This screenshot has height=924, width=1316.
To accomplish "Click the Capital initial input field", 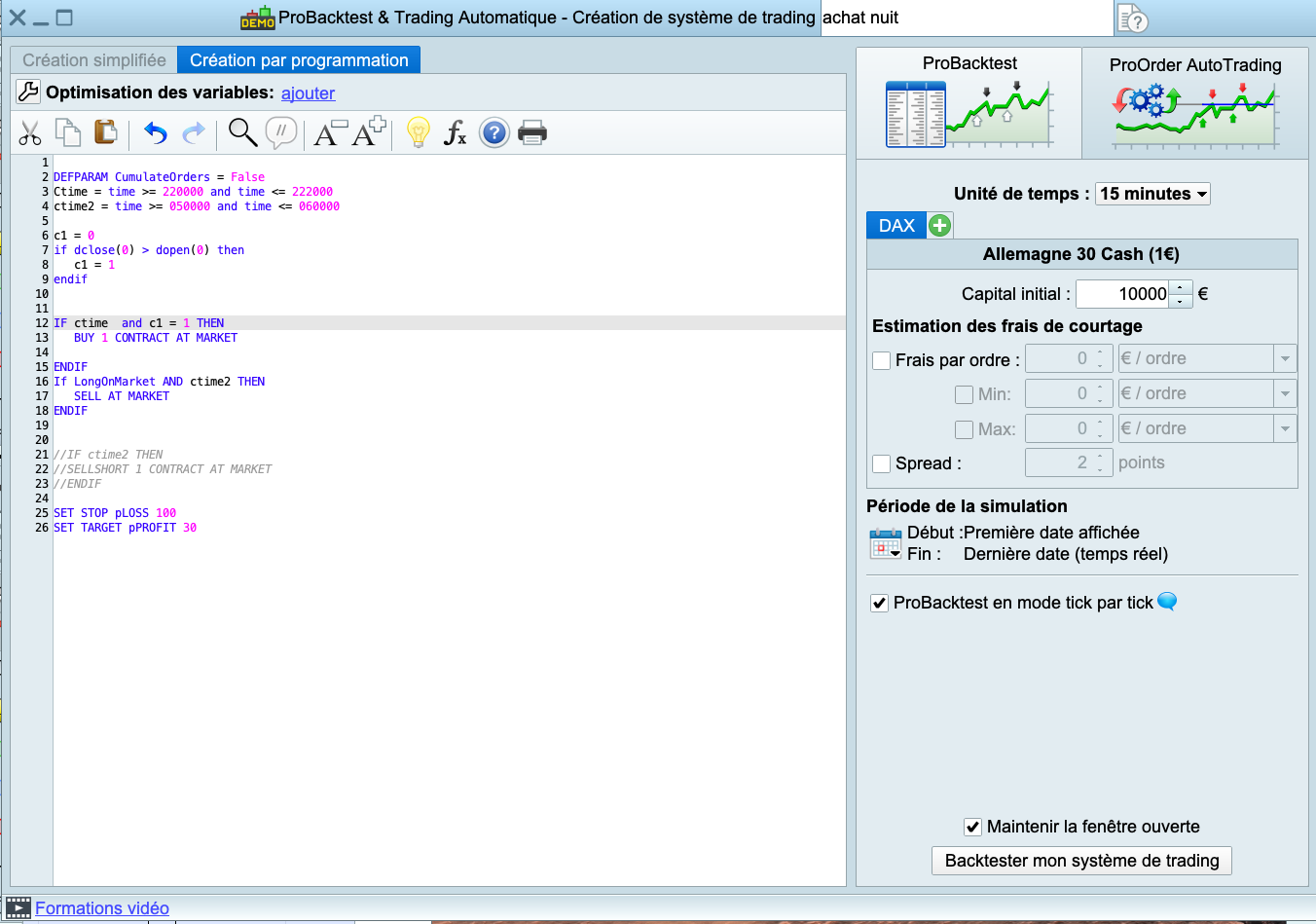I will 1122,294.
